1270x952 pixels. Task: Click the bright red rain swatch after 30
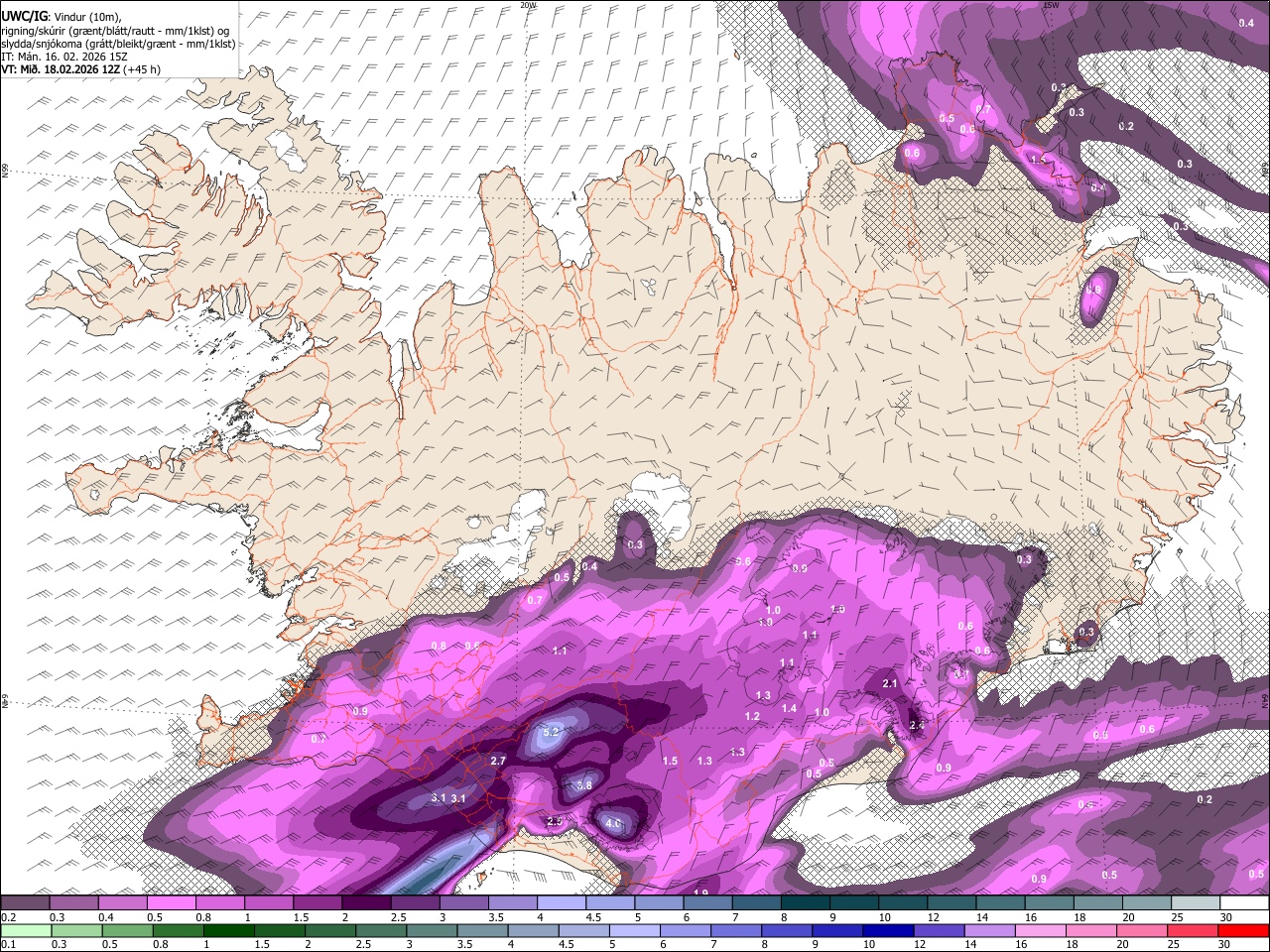(1244, 930)
